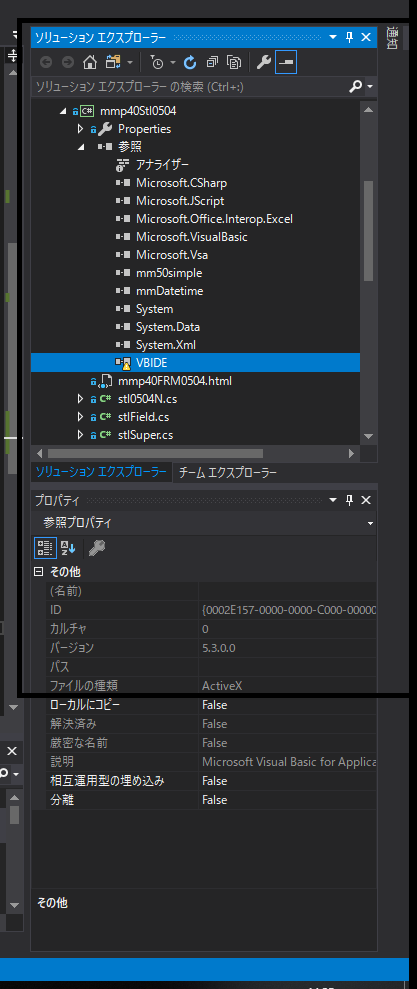
Task: Select the mmDatetime reference
Action: pos(170,291)
